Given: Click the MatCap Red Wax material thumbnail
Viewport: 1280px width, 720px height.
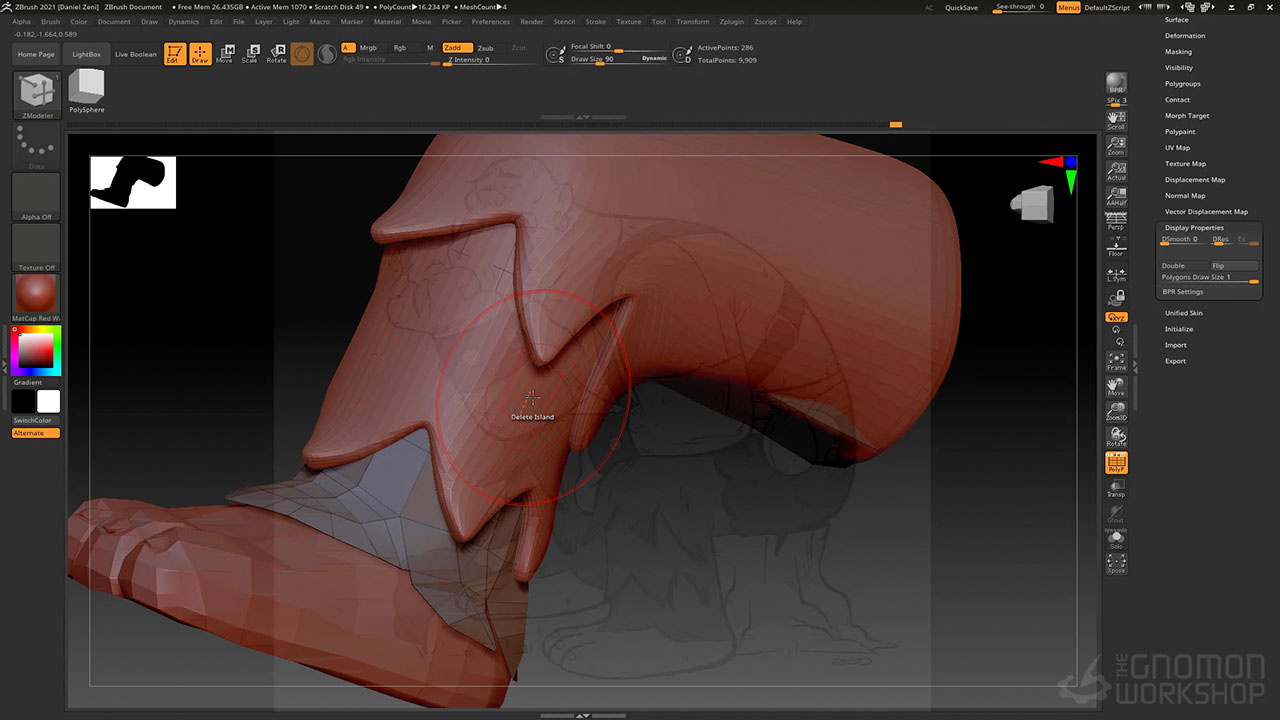Looking at the screenshot, I should coord(37,294).
